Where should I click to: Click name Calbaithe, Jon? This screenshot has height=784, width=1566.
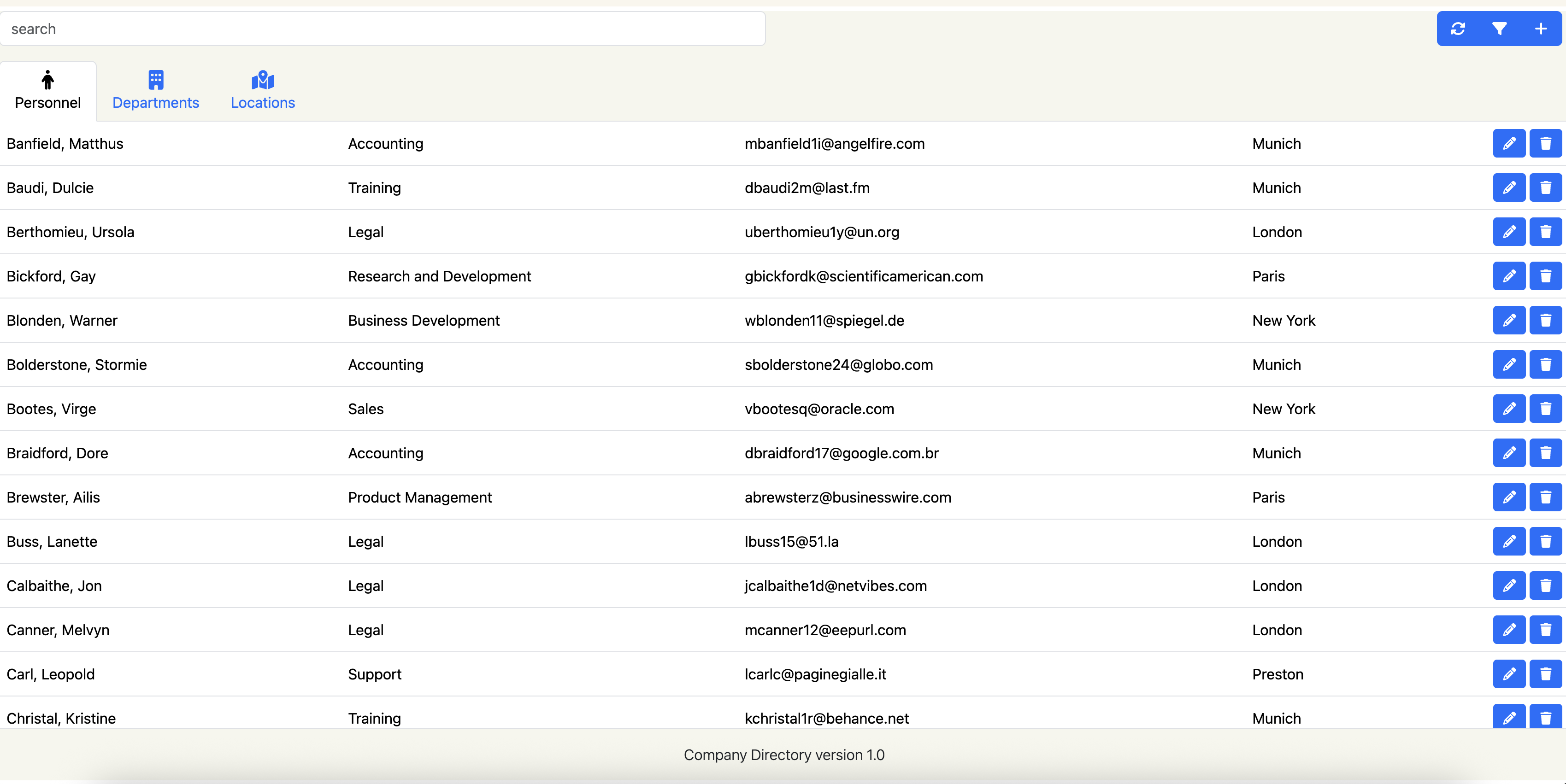pos(54,586)
